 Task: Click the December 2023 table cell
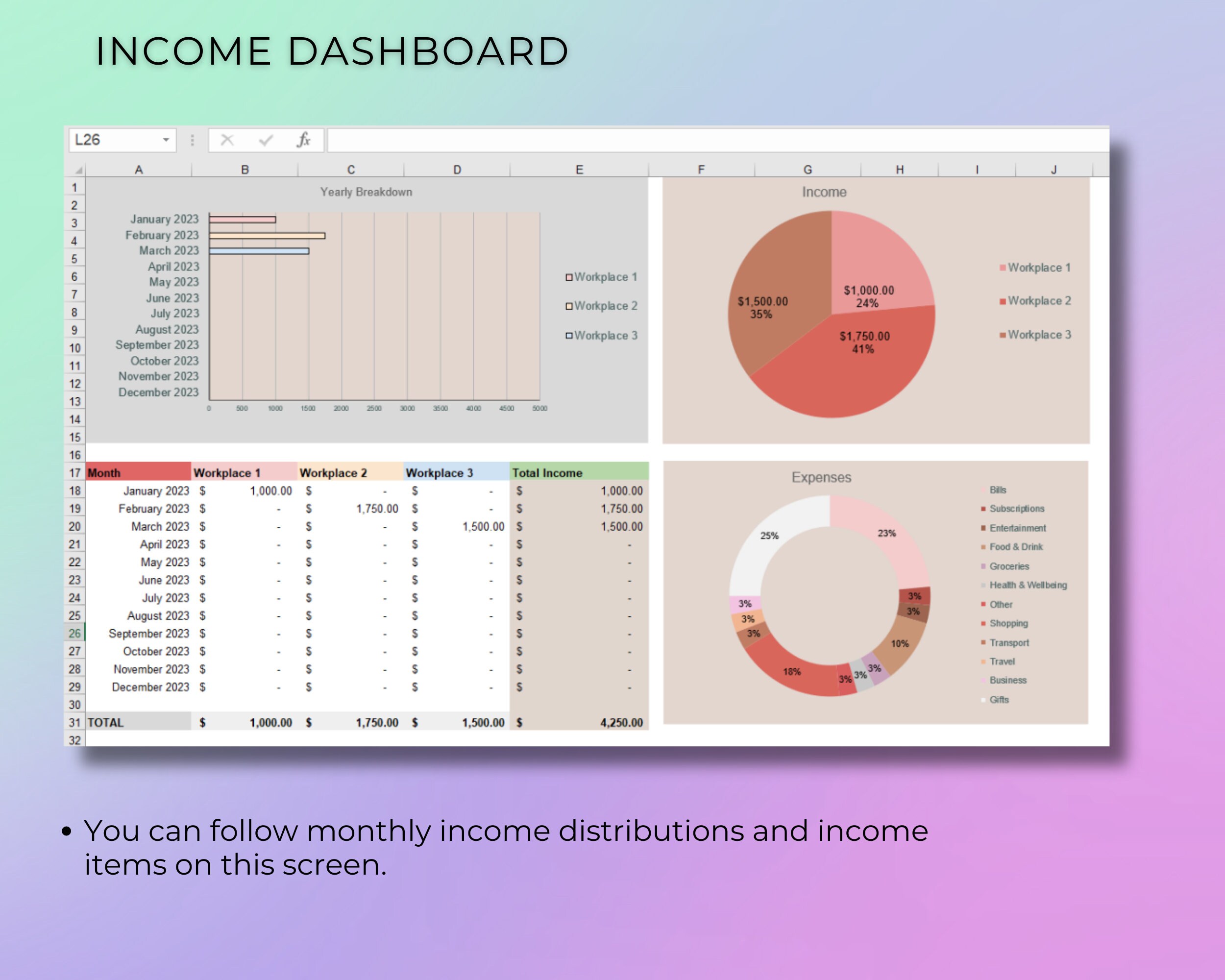click(138, 687)
